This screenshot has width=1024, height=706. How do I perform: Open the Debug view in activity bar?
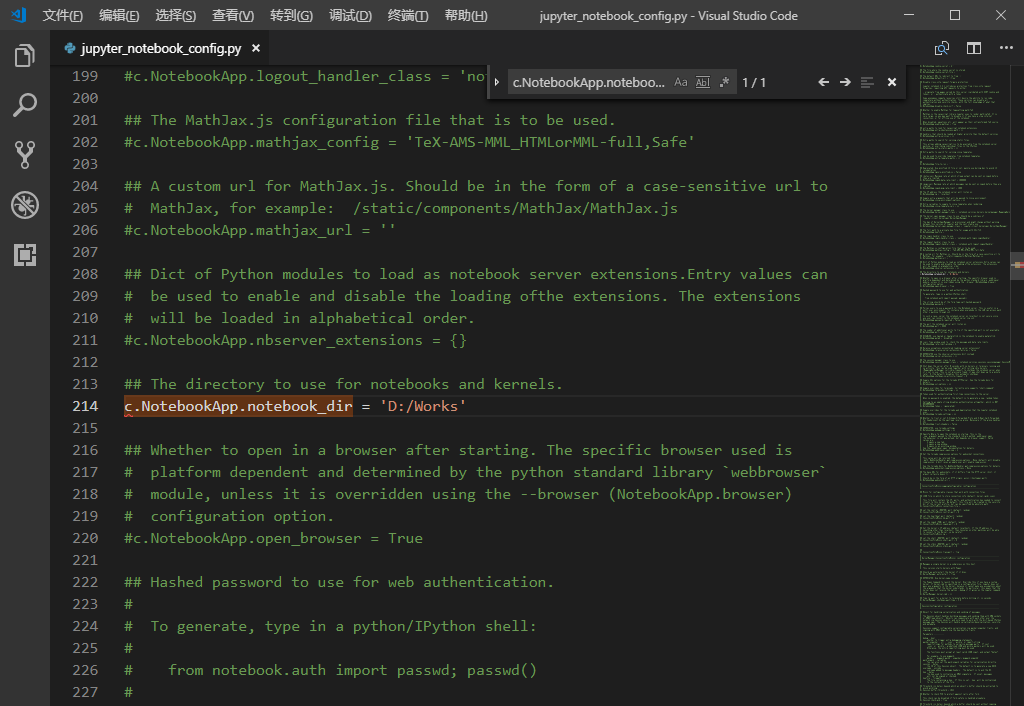(25, 205)
